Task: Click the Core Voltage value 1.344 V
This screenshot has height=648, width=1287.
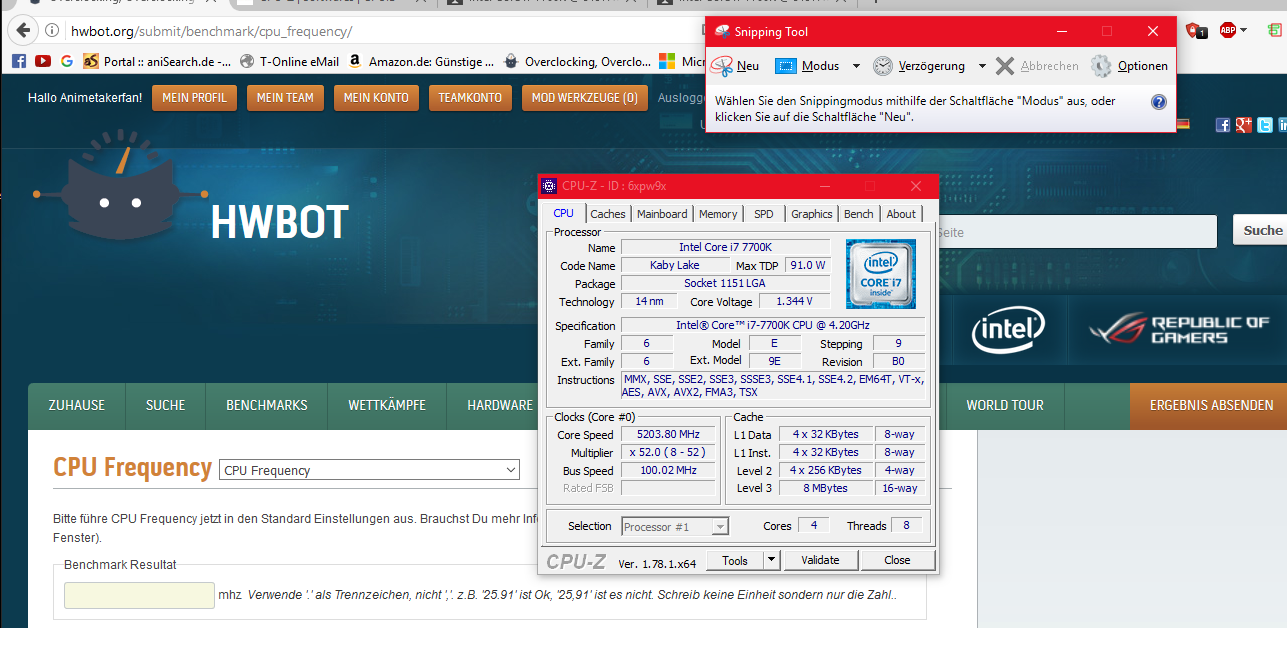Action: pyautogui.click(x=794, y=301)
